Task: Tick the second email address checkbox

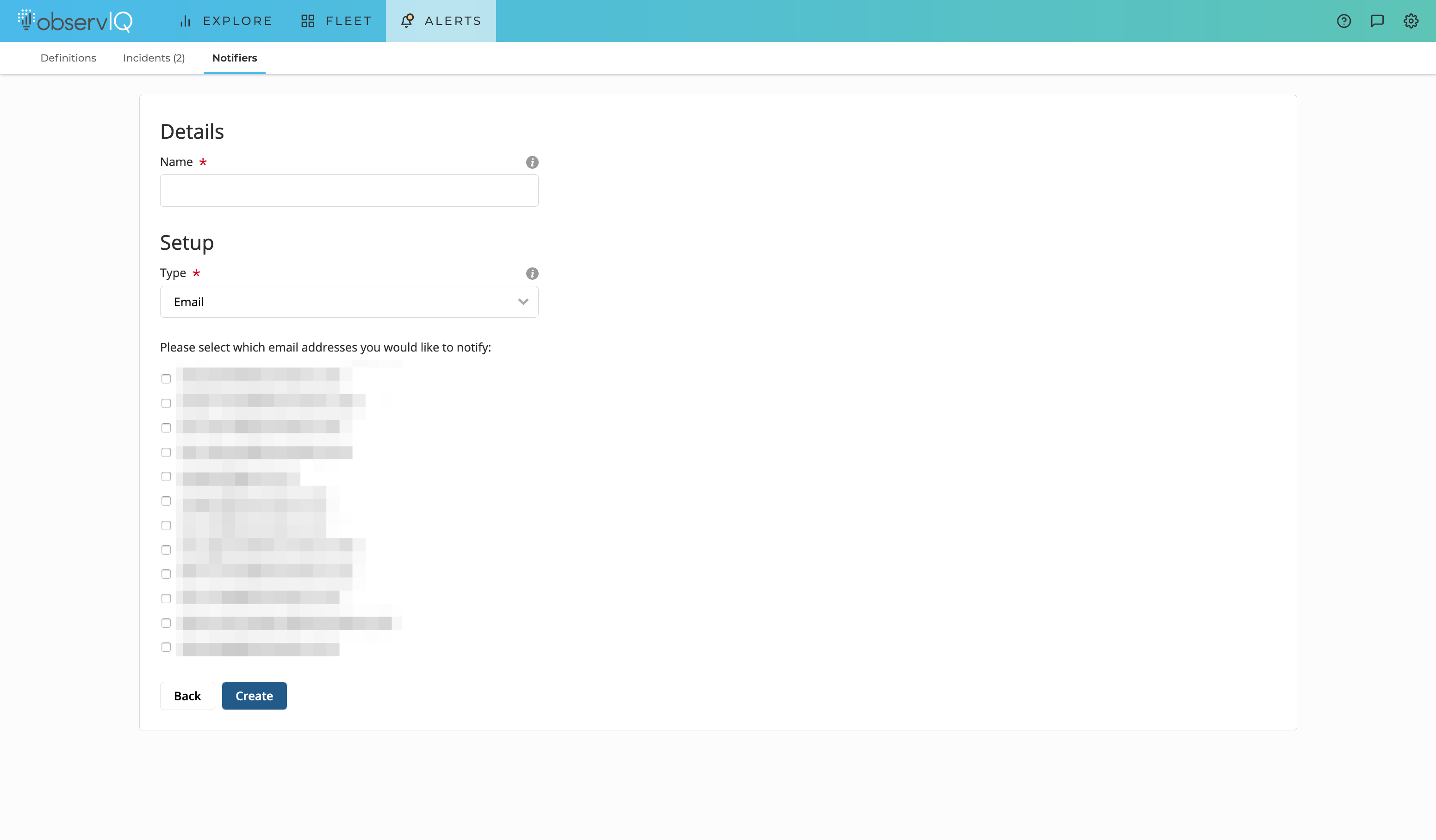Action: coord(166,403)
